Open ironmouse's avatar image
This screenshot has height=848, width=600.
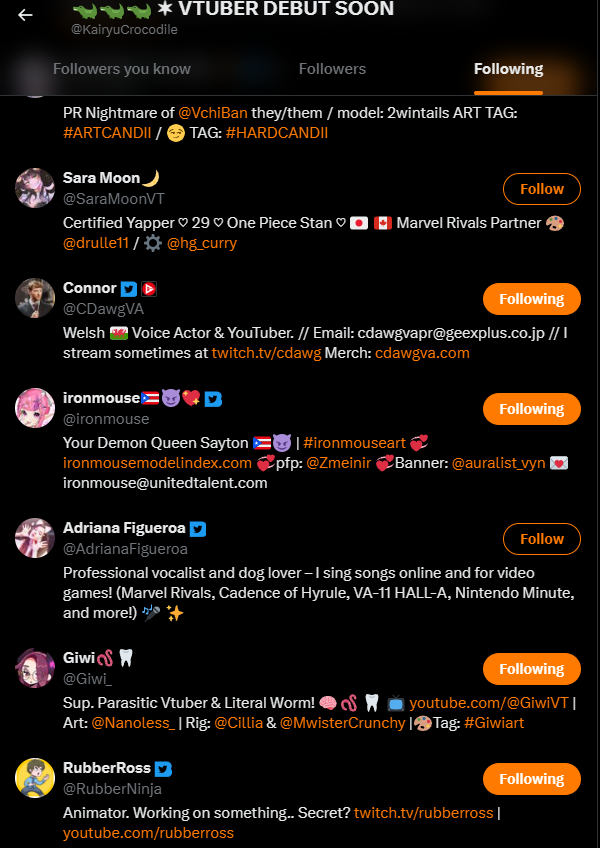click(35, 408)
